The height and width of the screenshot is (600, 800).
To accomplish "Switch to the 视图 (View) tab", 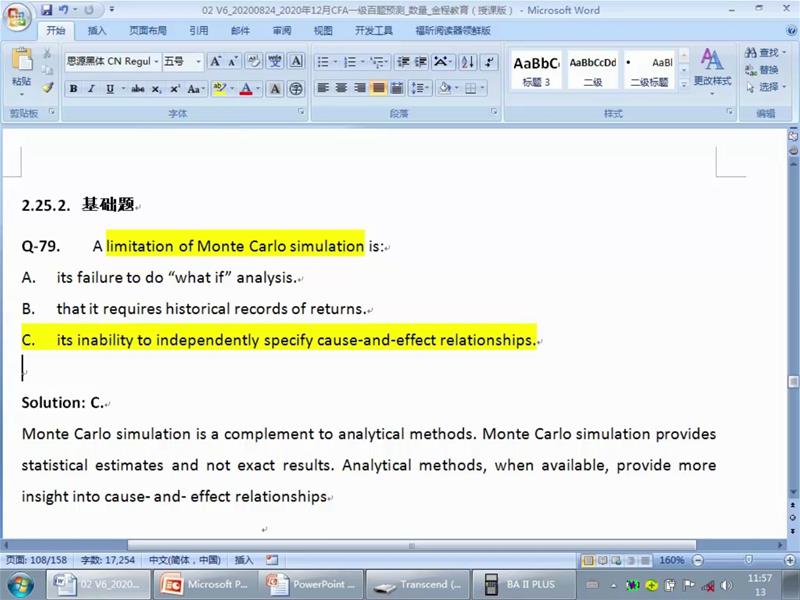I will [323, 31].
